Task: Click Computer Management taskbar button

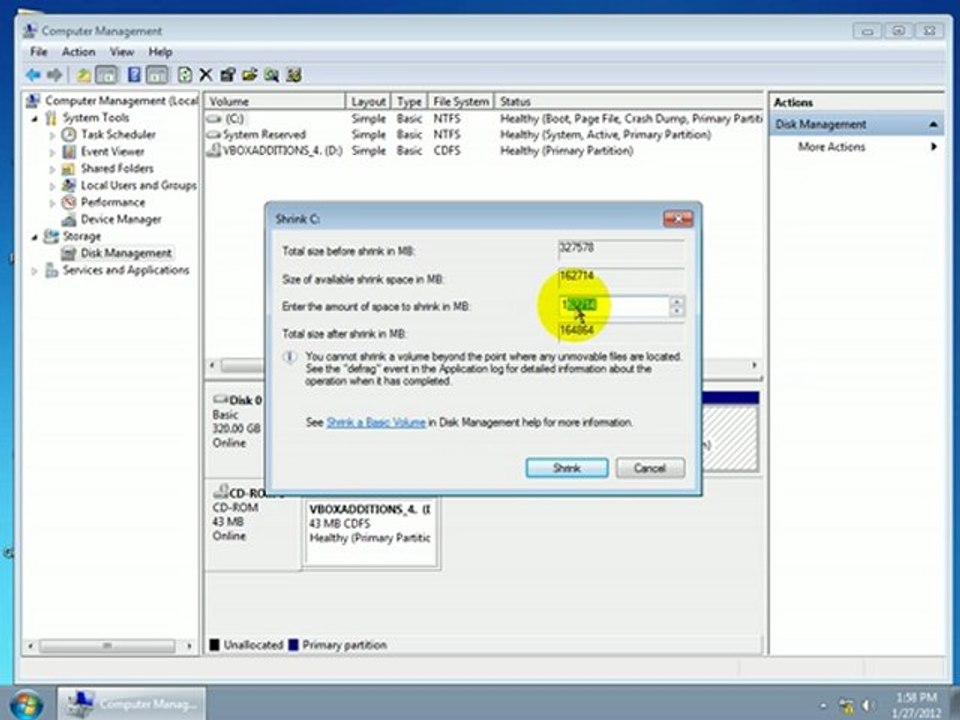Action: [x=132, y=703]
